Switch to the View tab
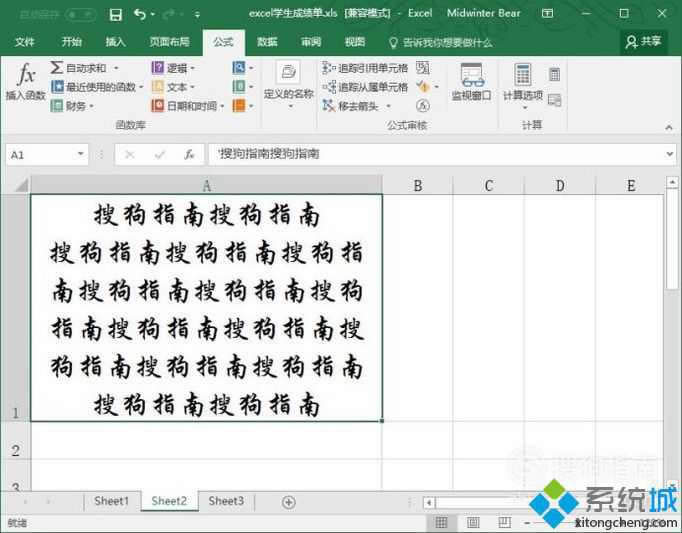 pyautogui.click(x=355, y=42)
